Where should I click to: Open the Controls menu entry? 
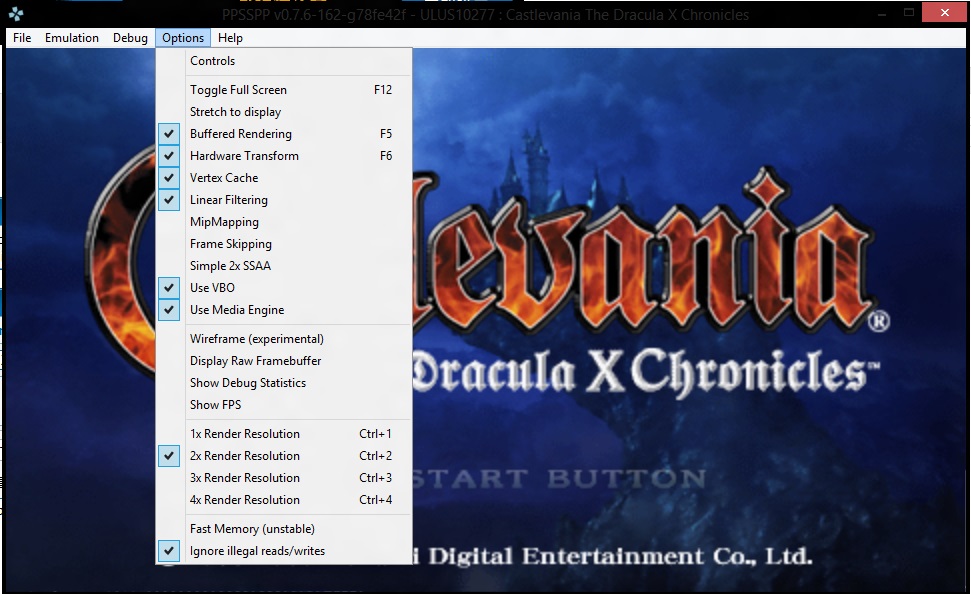tap(284, 61)
